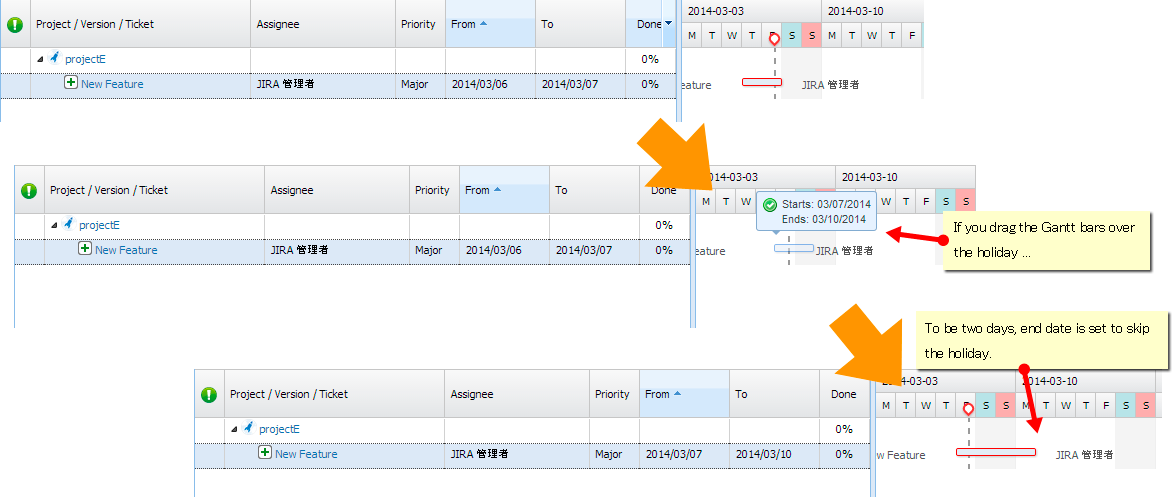Click Priority column header in middle panel
This screenshot has height=503, width=1174.
[432, 190]
